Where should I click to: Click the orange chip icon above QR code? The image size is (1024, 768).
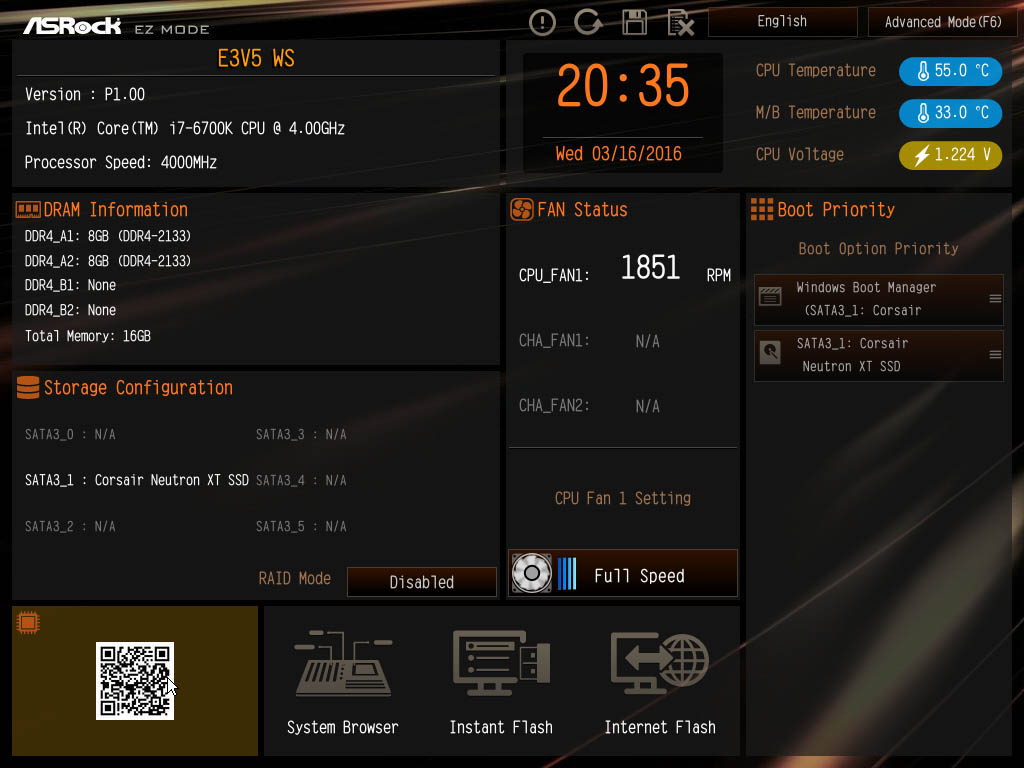click(x=28, y=622)
